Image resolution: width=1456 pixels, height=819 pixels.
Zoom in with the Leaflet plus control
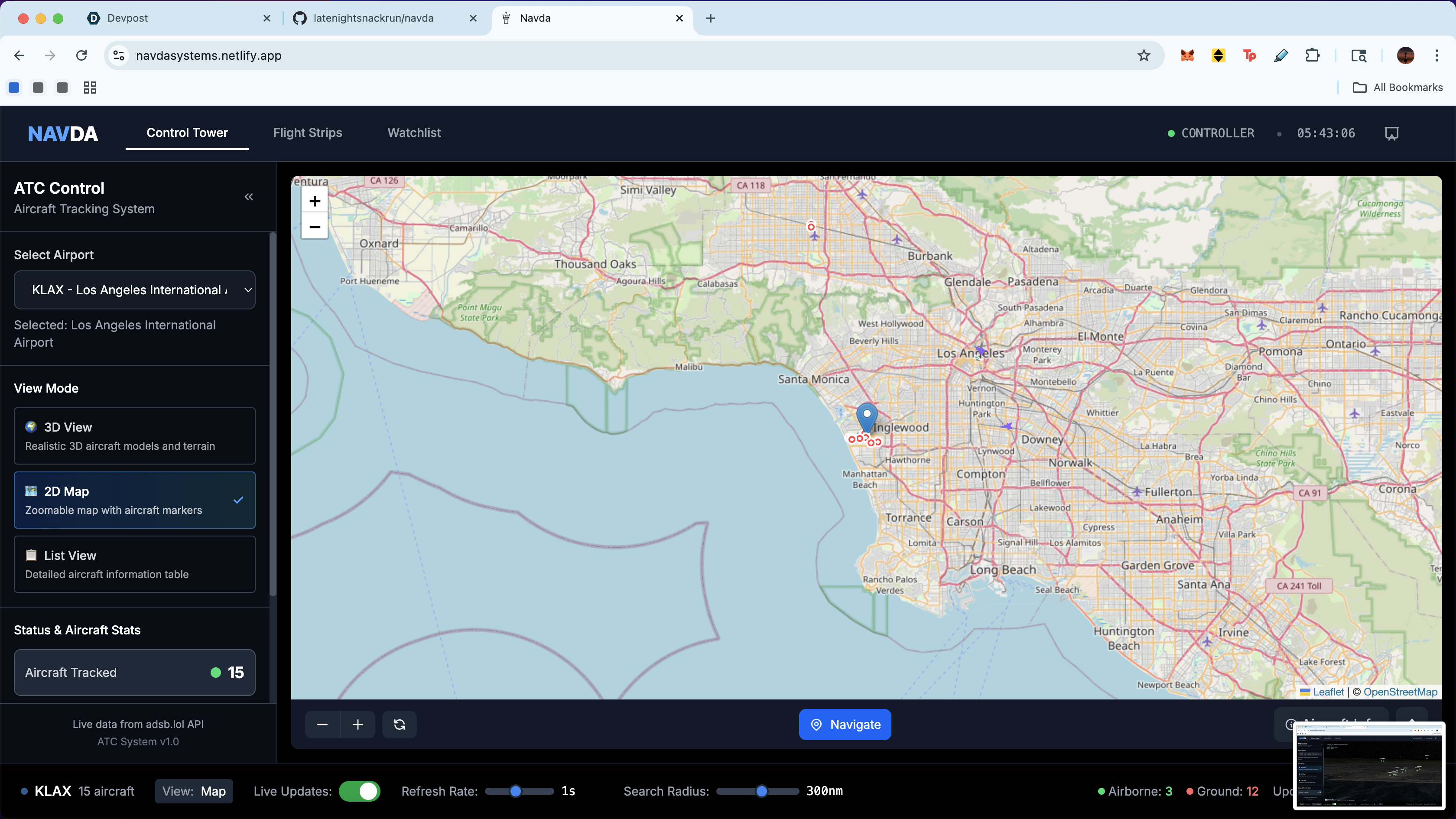[x=315, y=201]
